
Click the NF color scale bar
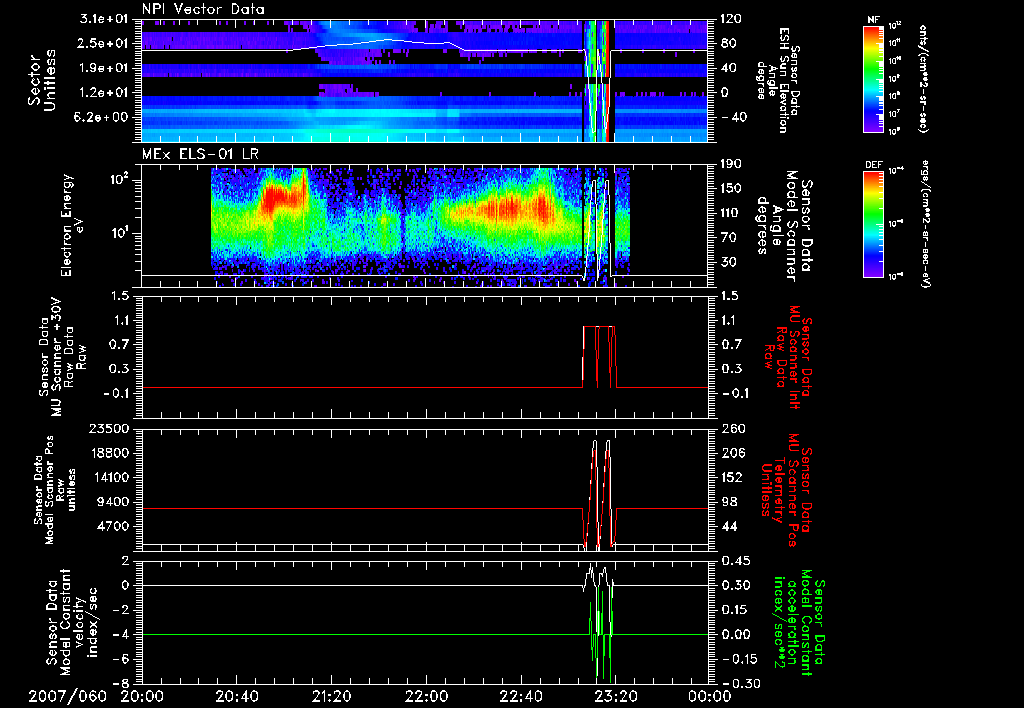[x=873, y=78]
